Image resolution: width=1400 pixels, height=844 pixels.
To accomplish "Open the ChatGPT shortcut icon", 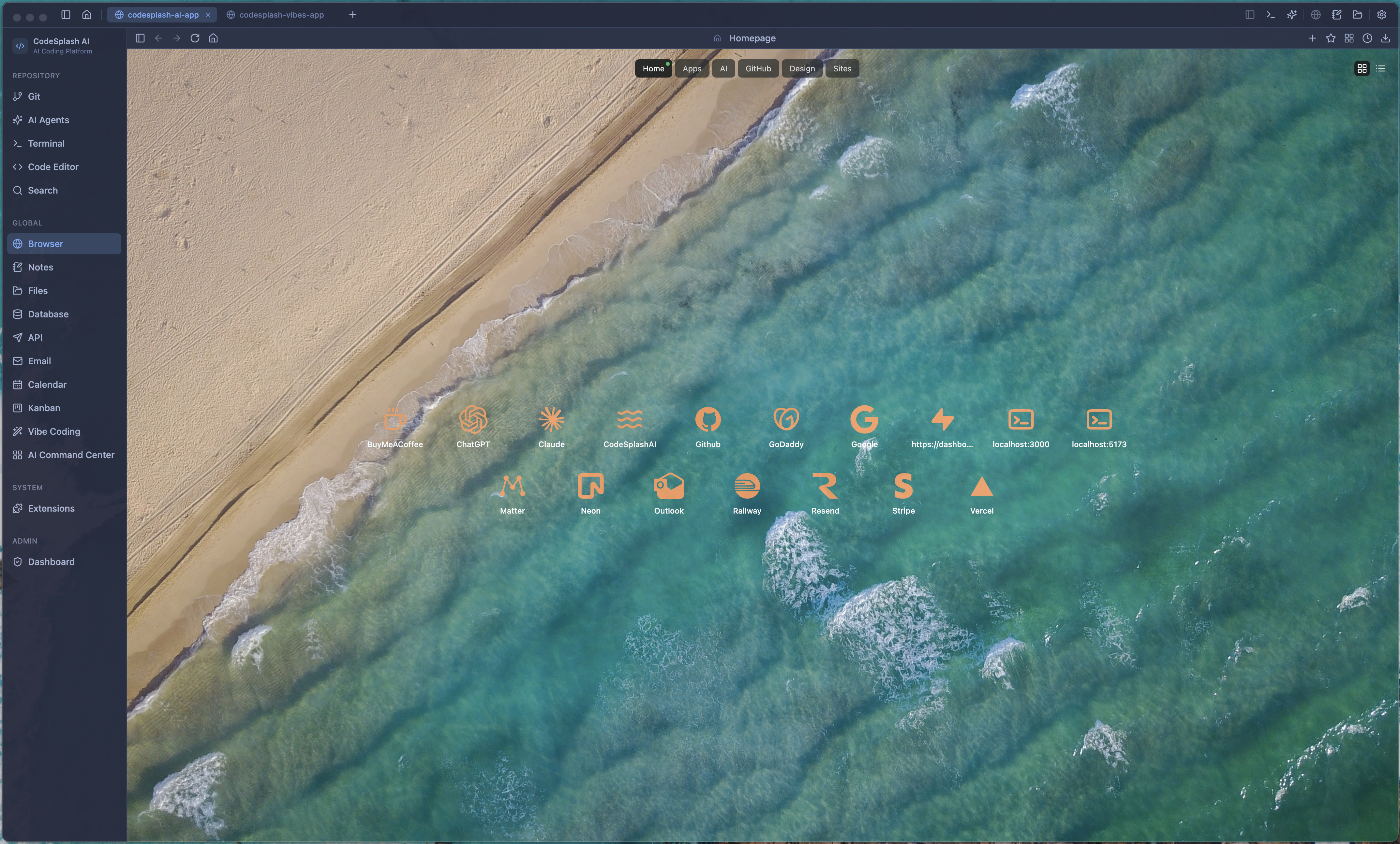I will coord(473,420).
